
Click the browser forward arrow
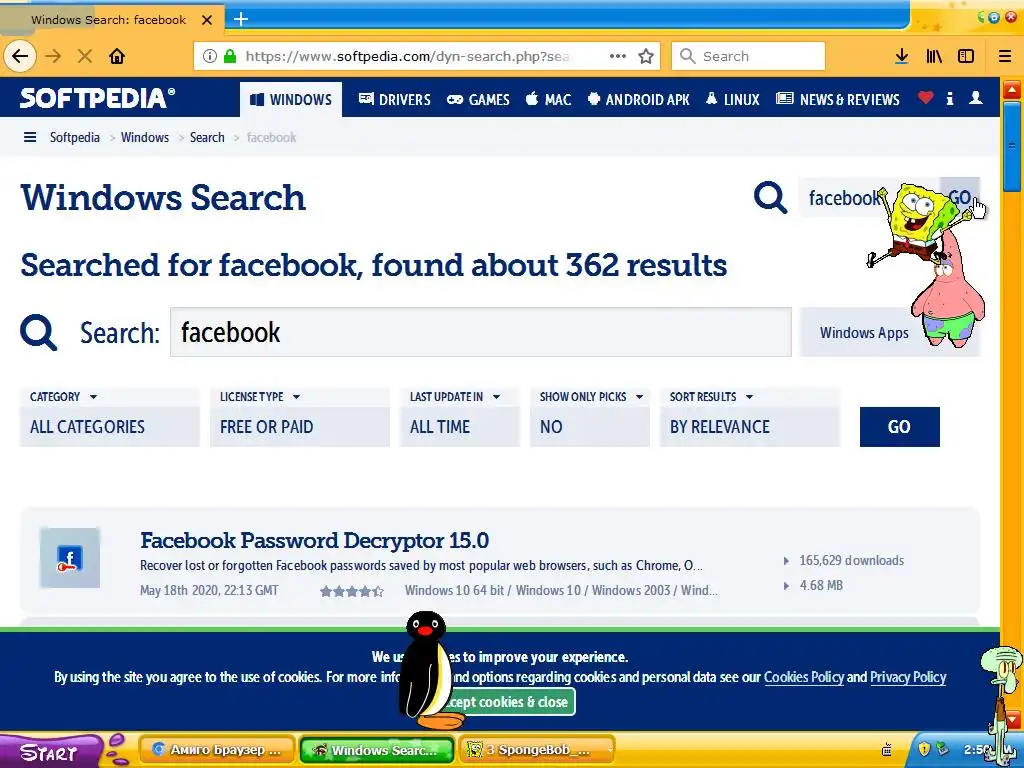point(53,56)
